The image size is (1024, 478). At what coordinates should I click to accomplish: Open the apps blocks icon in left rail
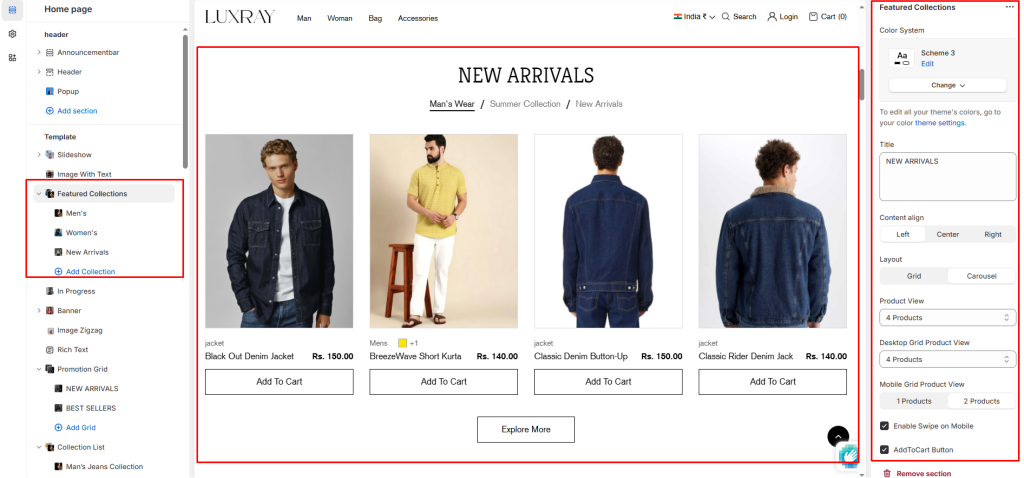12,57
